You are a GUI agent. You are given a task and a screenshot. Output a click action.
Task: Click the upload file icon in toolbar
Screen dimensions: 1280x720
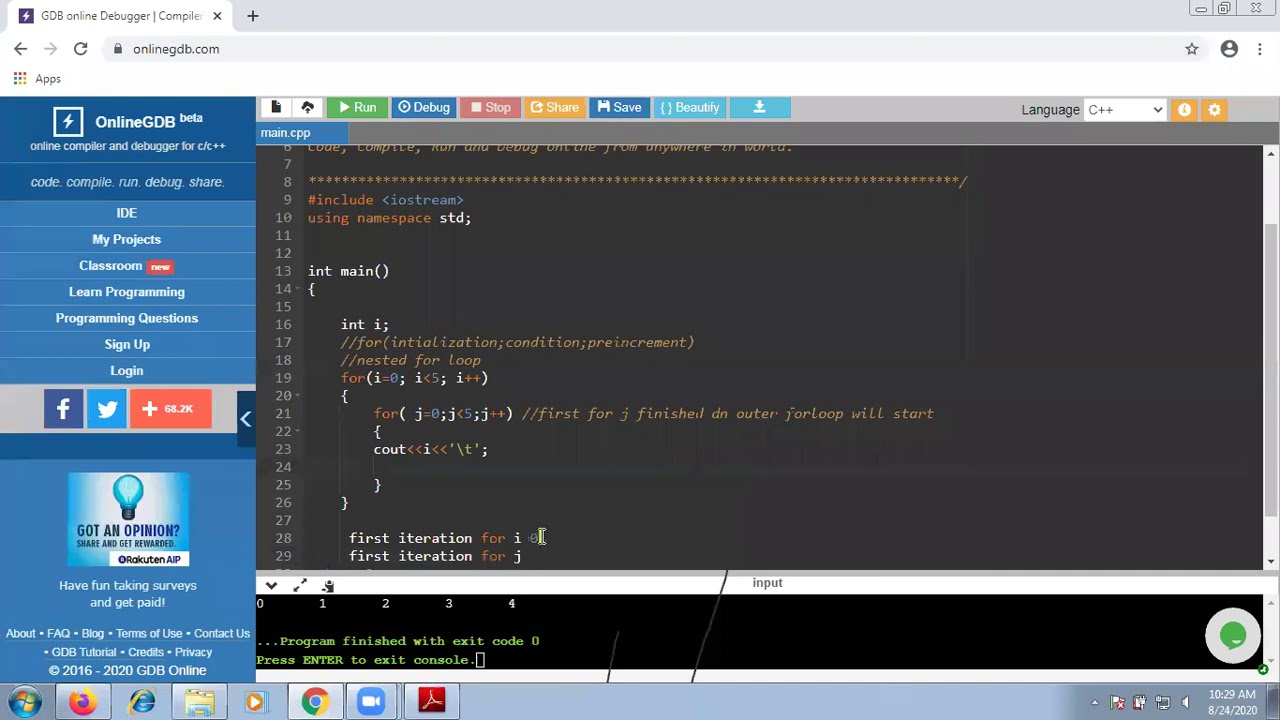click(x=308, y=107)
